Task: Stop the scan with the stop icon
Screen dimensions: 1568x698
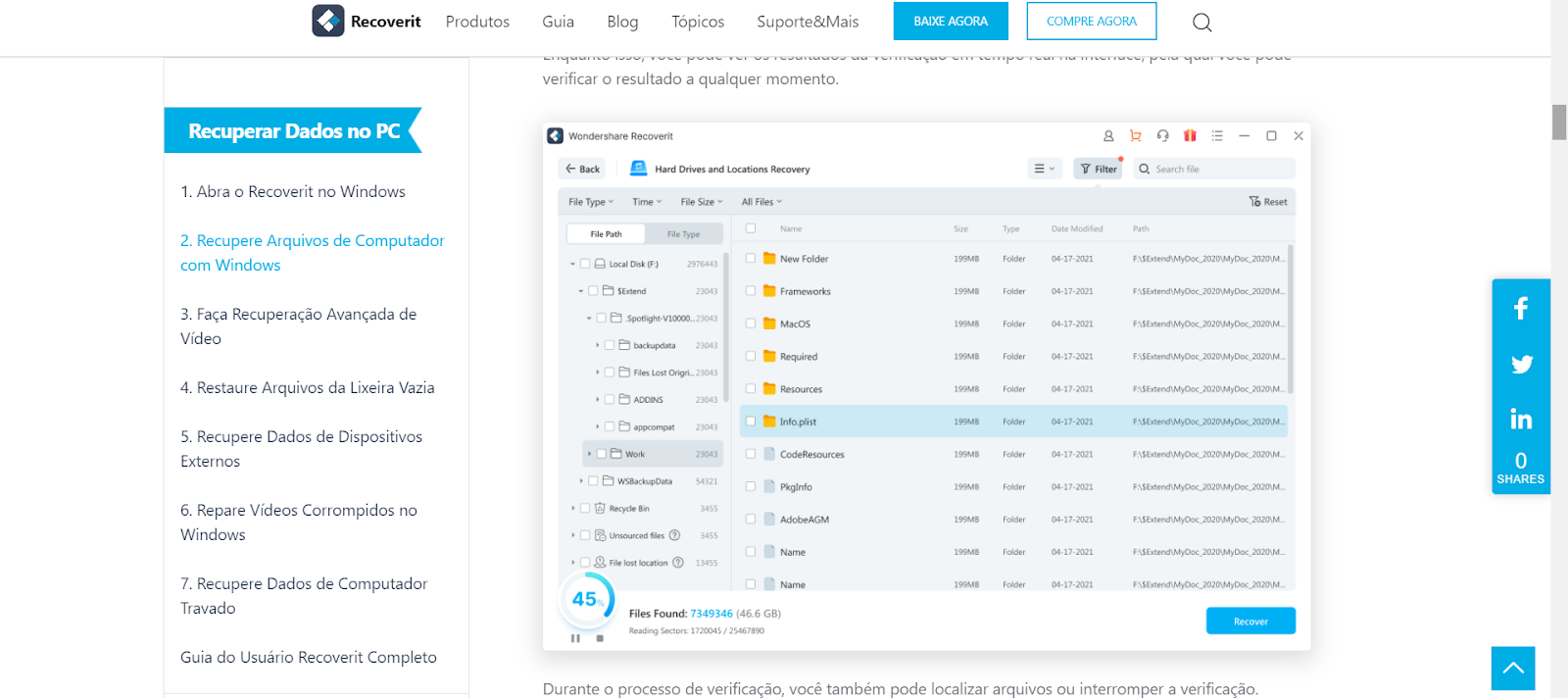Action: (x=600, y=638)
